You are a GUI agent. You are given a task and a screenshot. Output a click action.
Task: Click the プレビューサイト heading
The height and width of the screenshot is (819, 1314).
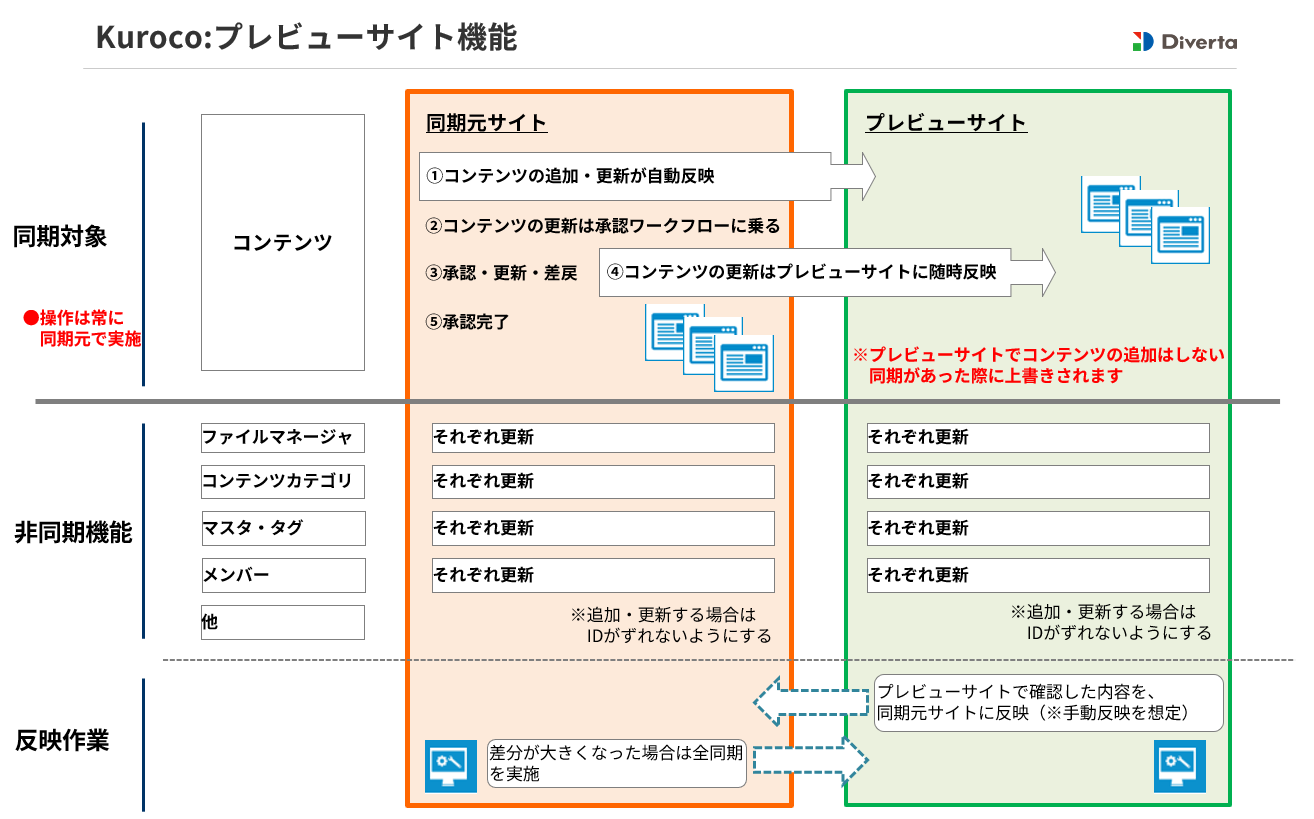coord(946,123)
